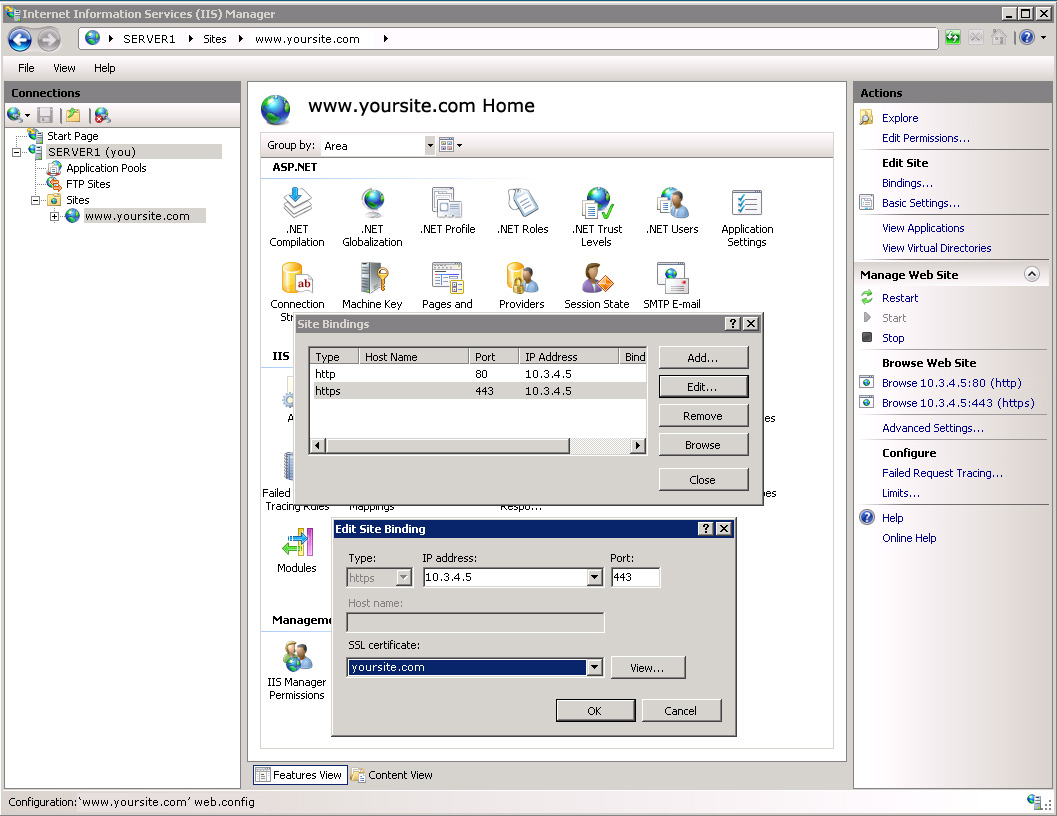Click Stop link in Actions pane
This screenshot has height=816, width=1057.
pos(893,338)
